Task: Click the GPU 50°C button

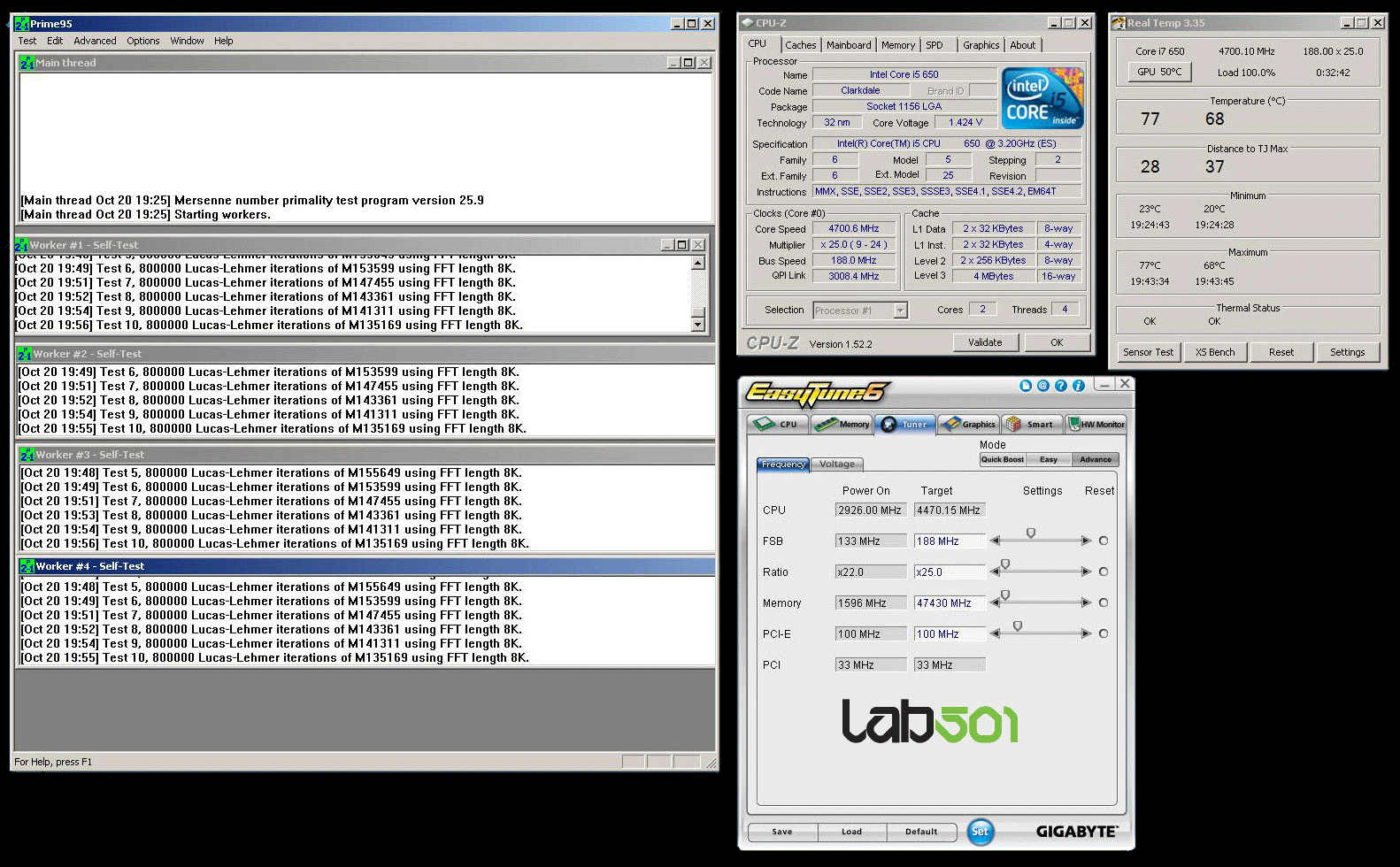Action: [x=1159, y=72]
